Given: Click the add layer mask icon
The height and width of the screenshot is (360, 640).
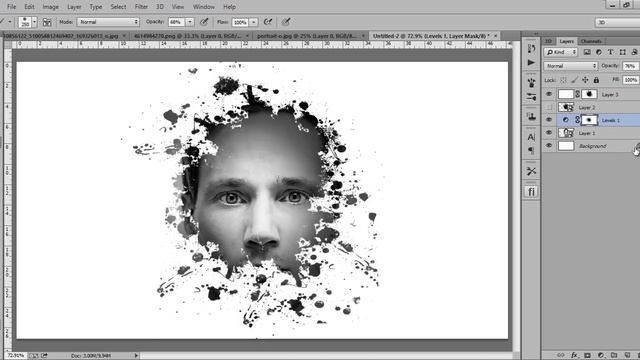Looking at the screenshot, I should 587,355.
